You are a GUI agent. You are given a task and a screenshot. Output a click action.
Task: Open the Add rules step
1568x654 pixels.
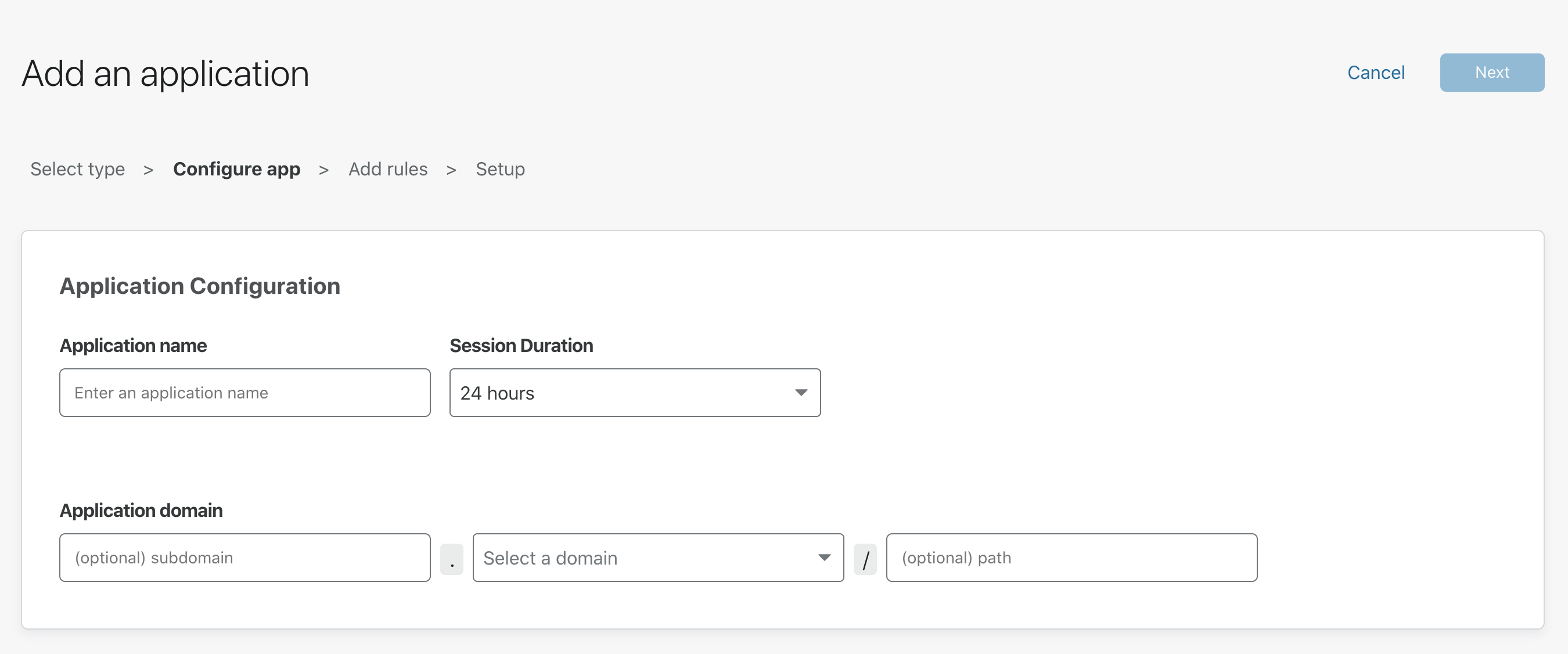point(388,169)
